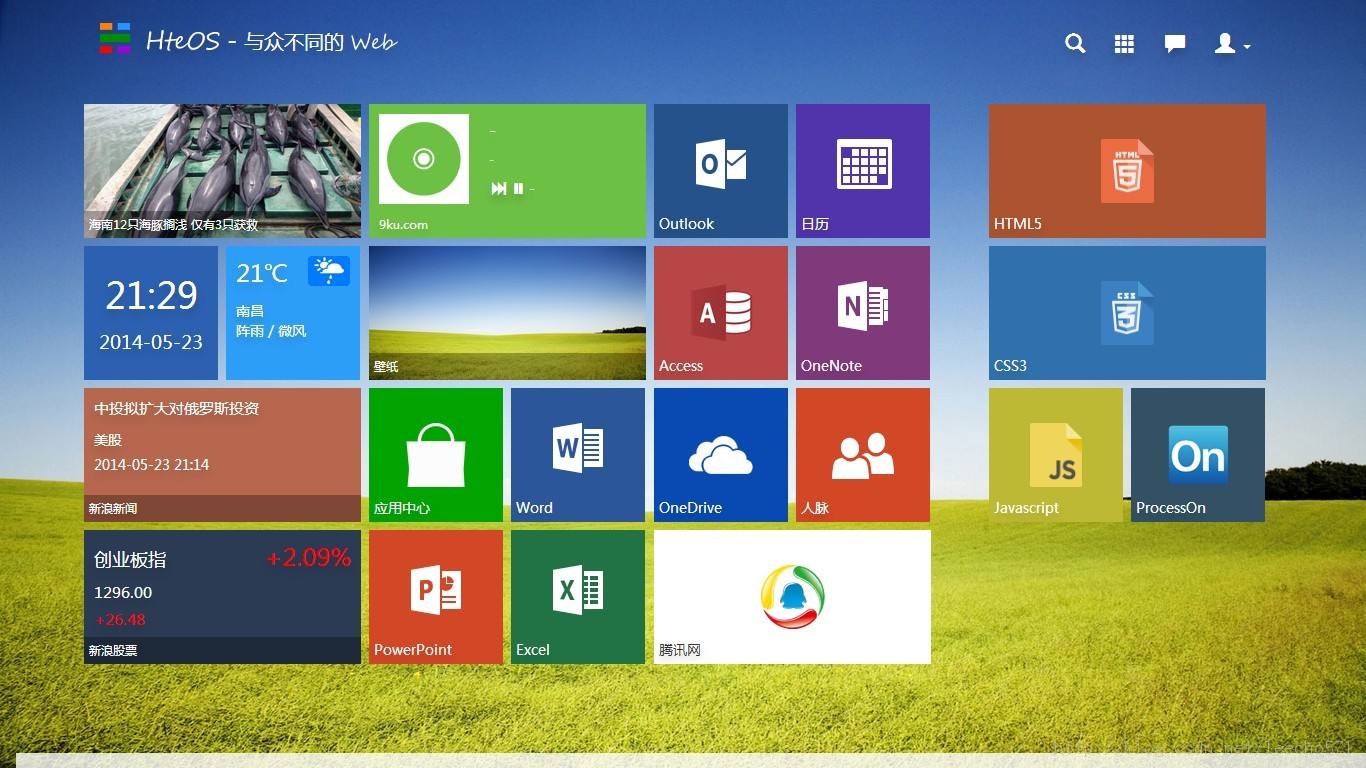Launch the CSS3 tile

point(1126,312)
